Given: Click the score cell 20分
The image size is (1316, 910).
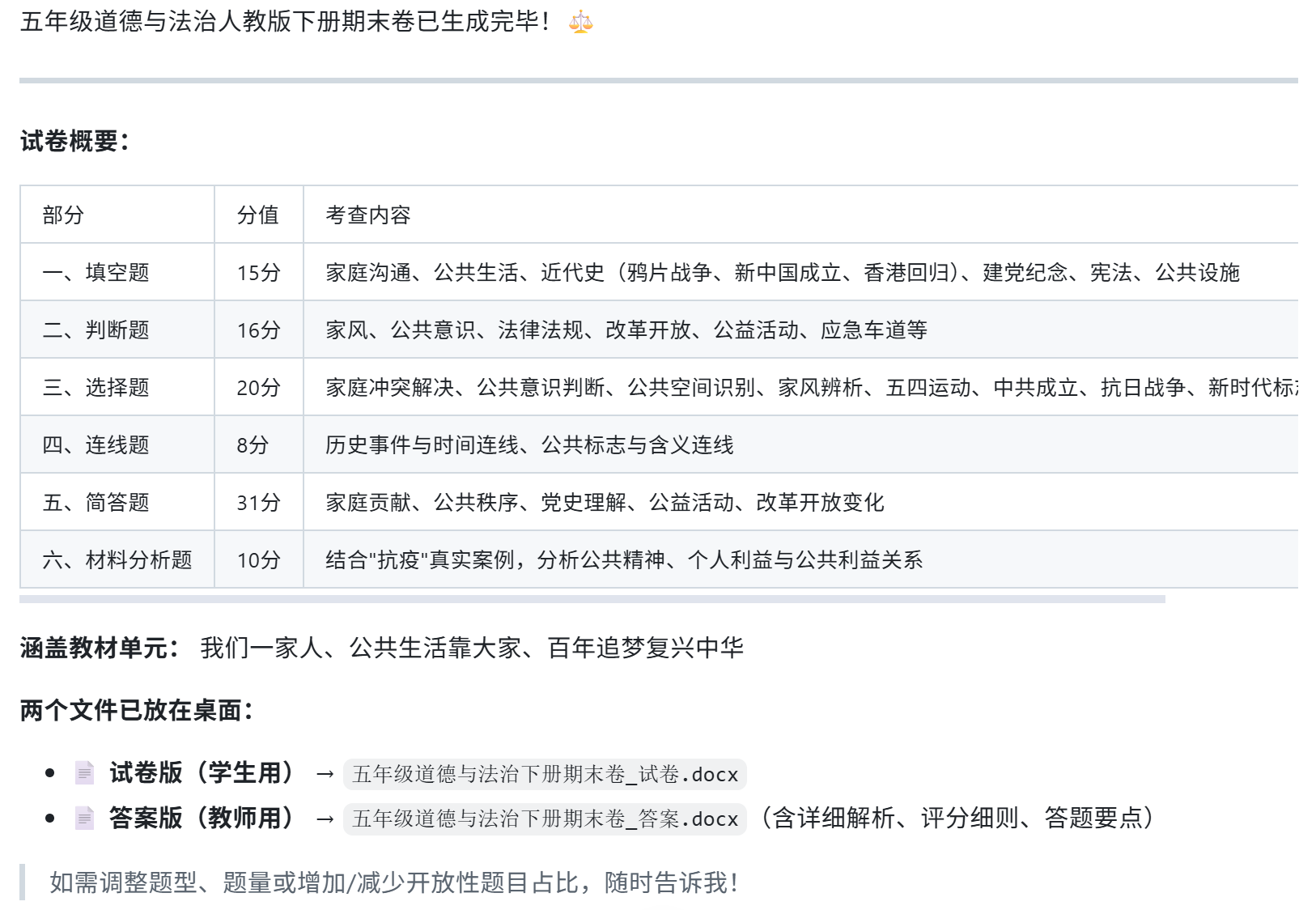Looking at the screenshot, I should pos(259,387).
